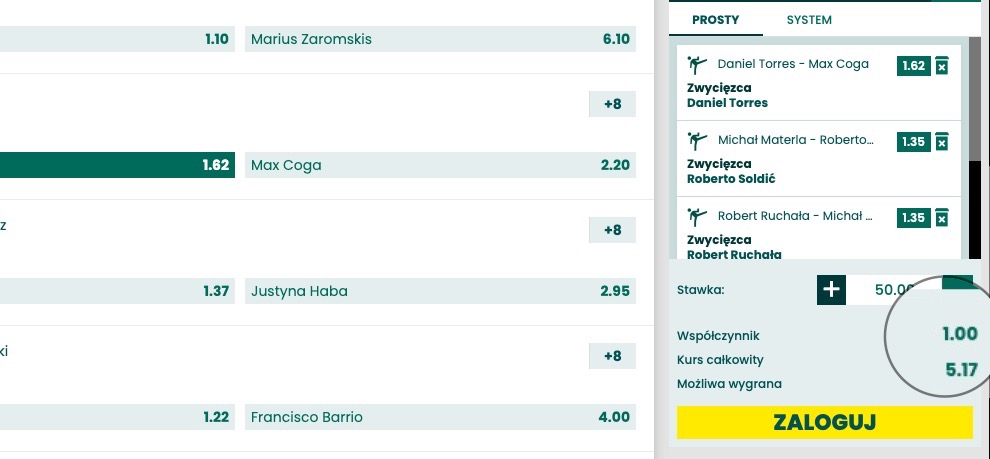This screenshot has width=990, height=459.
Task: Switch to the SYSTEM tab
Action: (809, 20)
